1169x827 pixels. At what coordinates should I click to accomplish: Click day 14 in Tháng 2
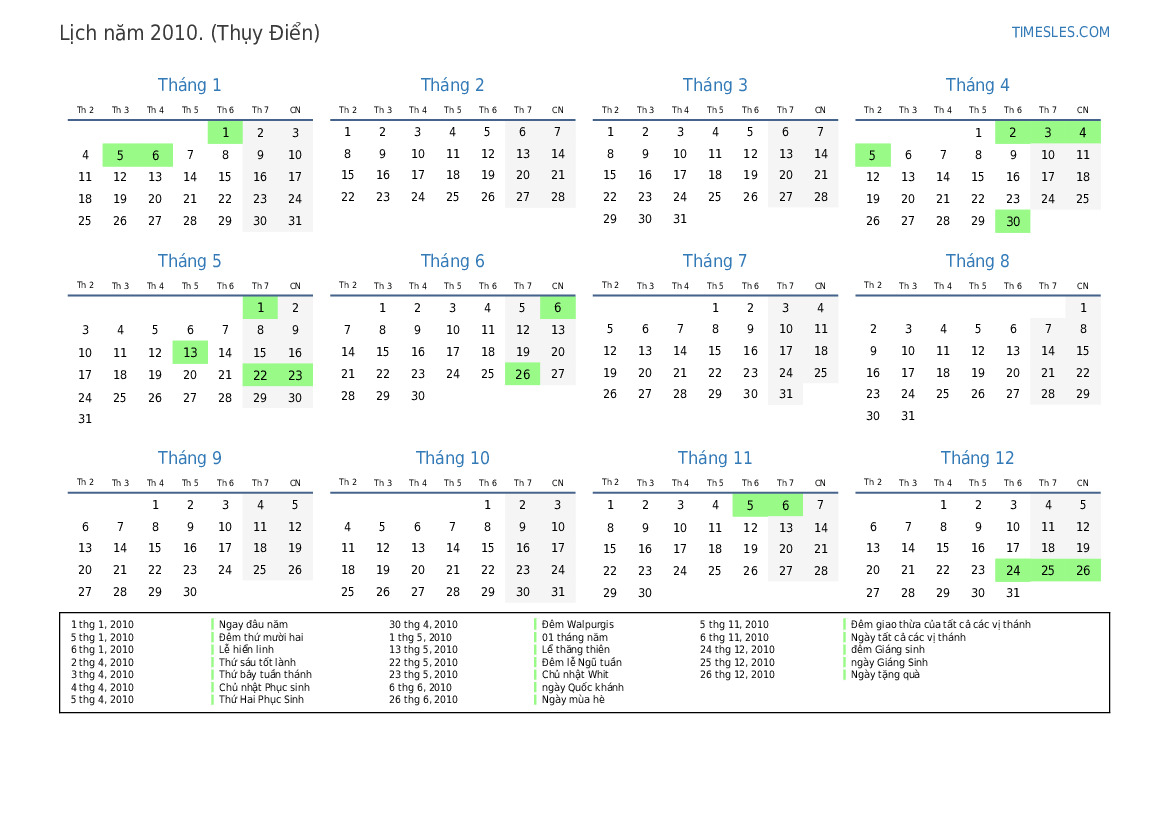(557, 154)
